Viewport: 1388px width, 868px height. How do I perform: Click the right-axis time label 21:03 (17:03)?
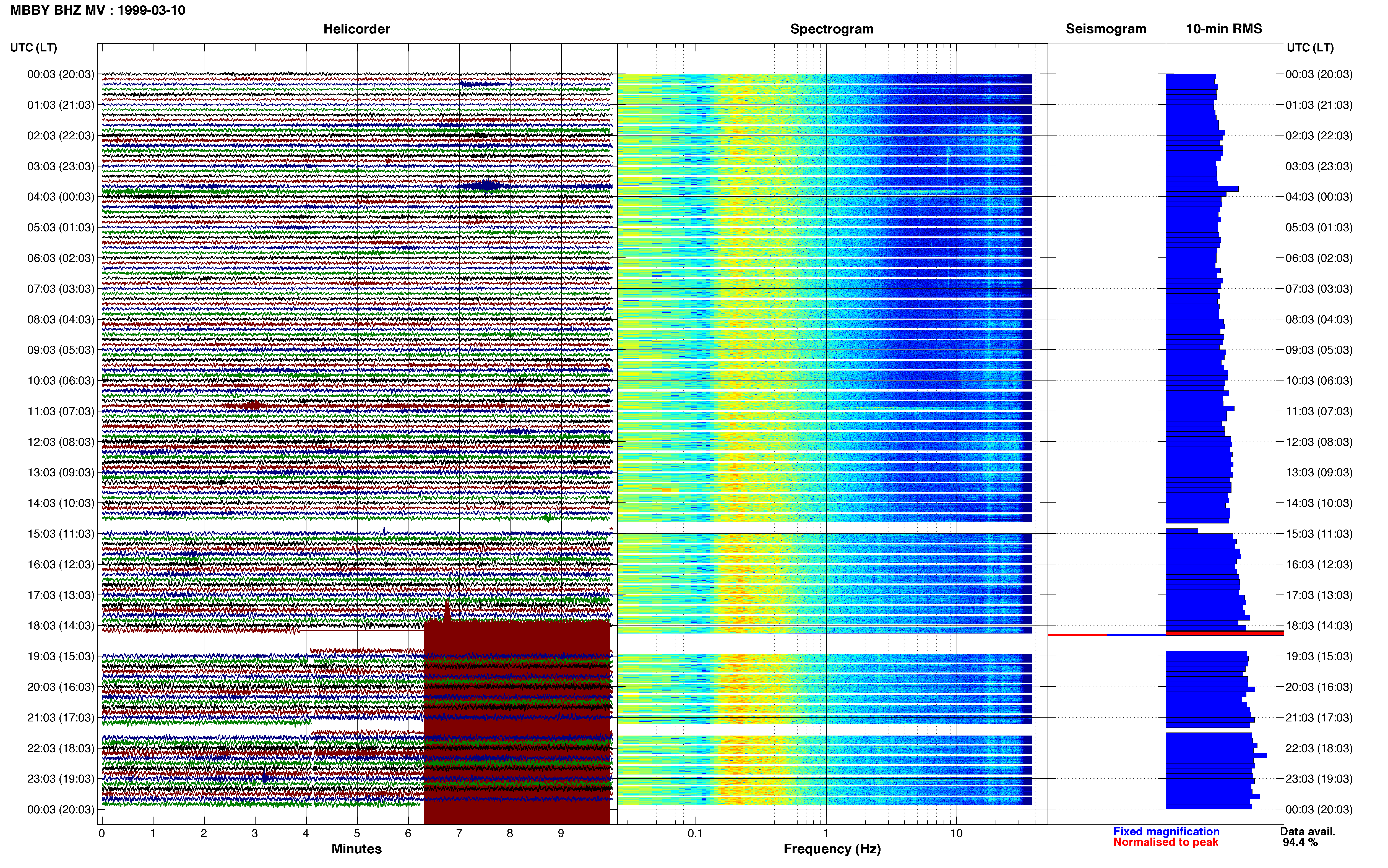(x=1319, y=718)
